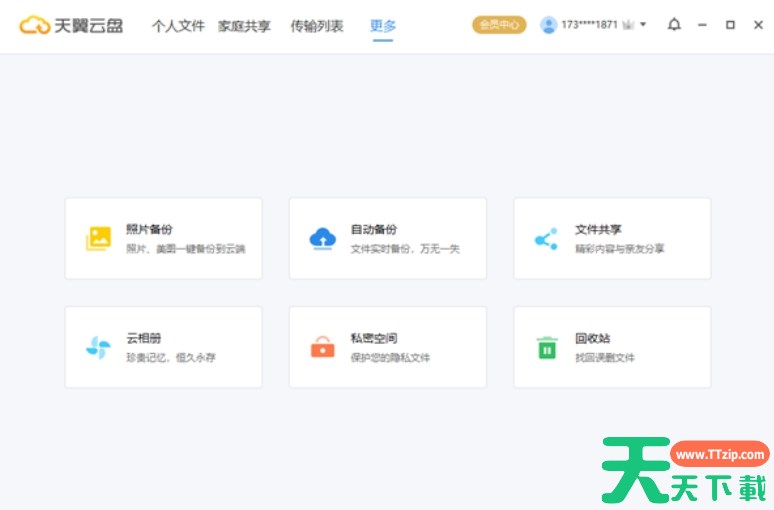This screenshot has width=774, height=510.
Task: Click the yellow 照片备份 picture icon
Action: tap(98, 238)
